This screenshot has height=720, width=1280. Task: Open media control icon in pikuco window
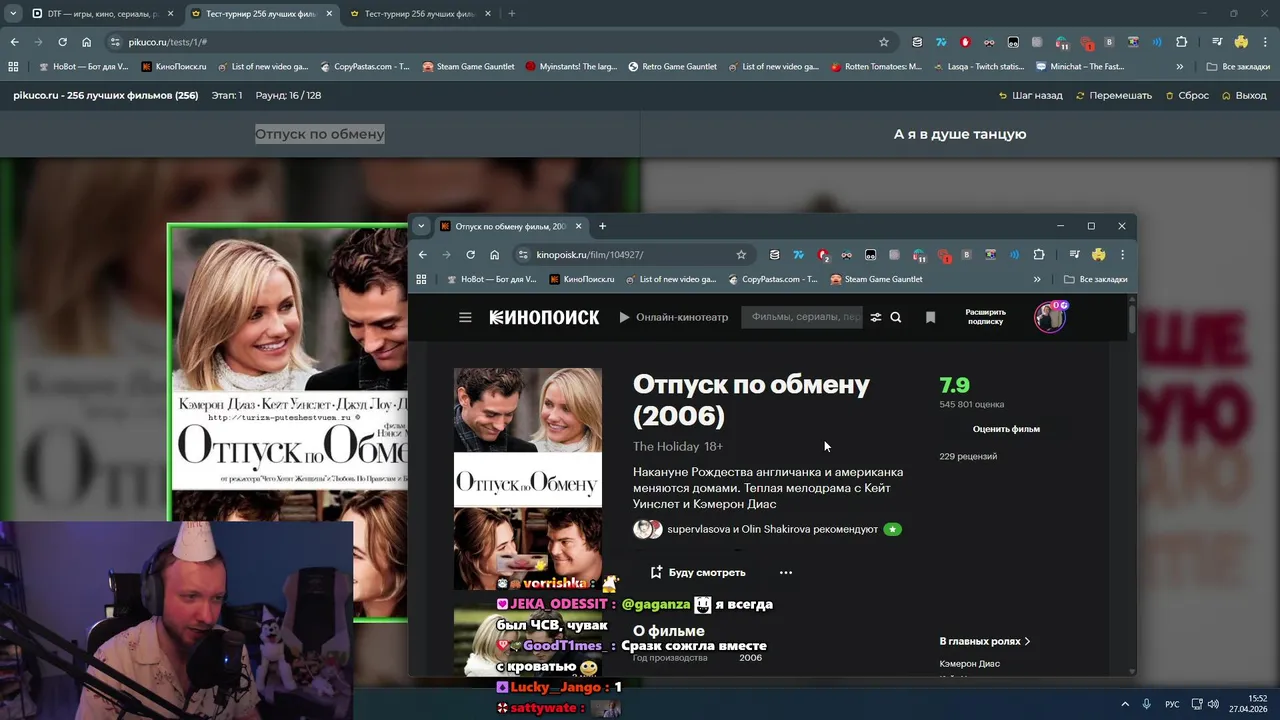point(1217,42)
